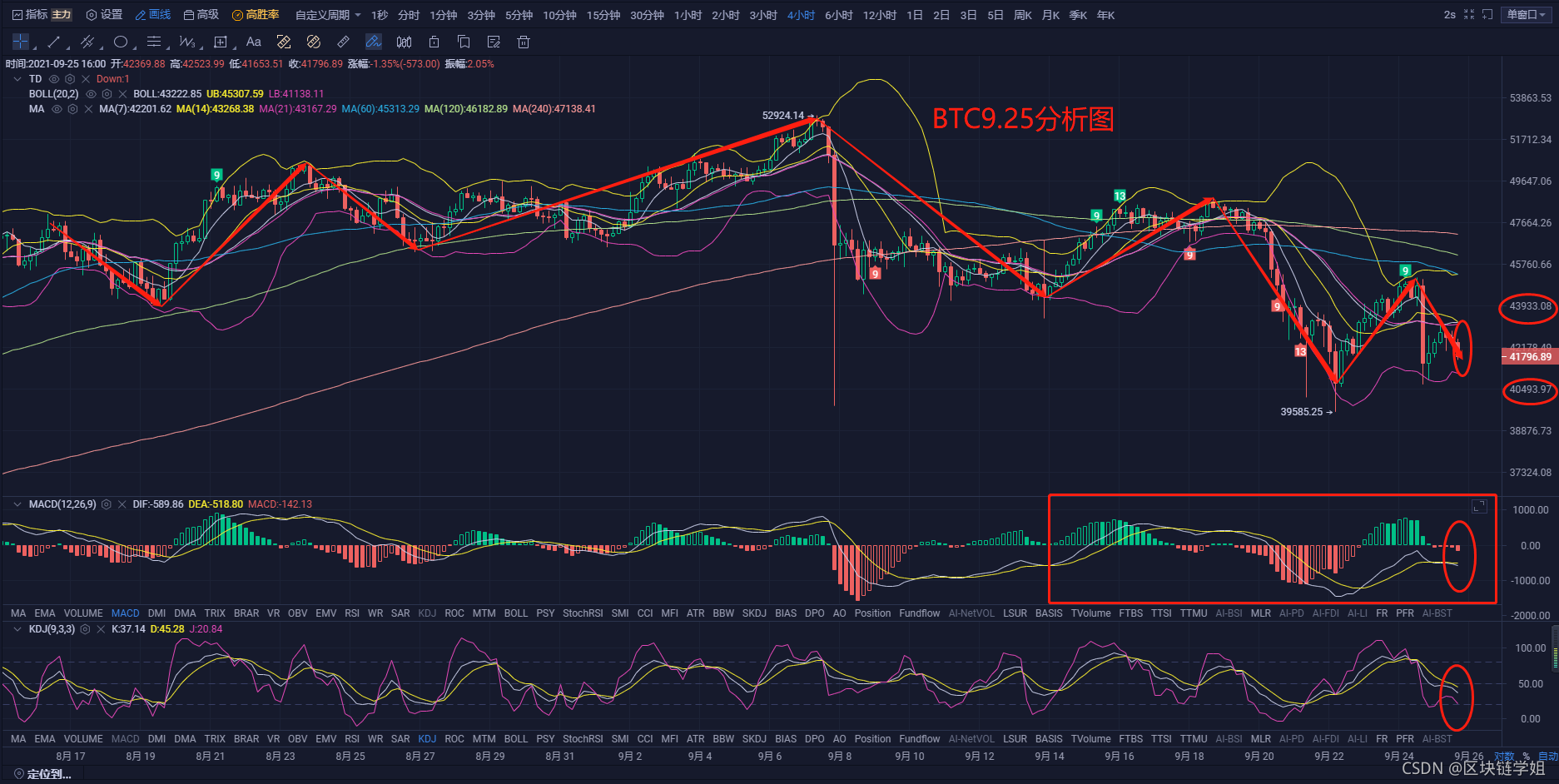This screenshot has height=784, width=1559.
Task: Select the Elliott wave W3 tool
Action: click(186, 42)
